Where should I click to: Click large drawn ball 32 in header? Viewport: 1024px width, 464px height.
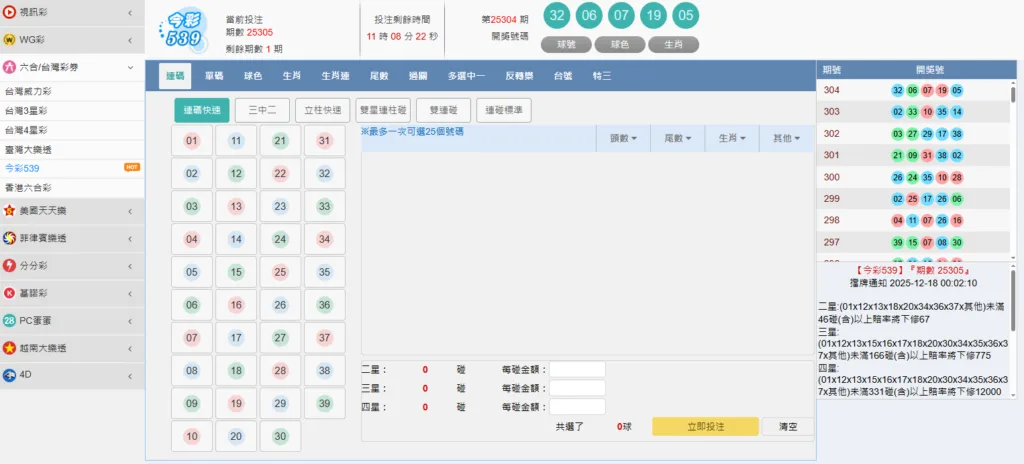click(x=557, y=16)
